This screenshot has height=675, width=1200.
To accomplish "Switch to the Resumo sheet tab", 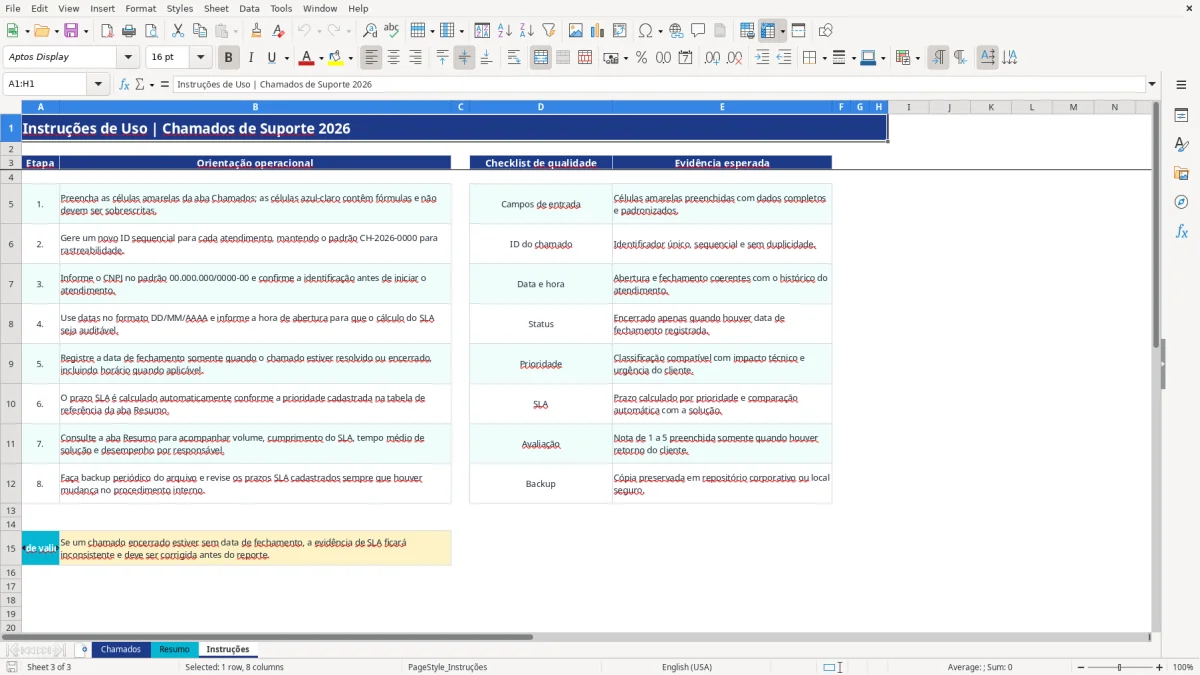I will point(174,649).
